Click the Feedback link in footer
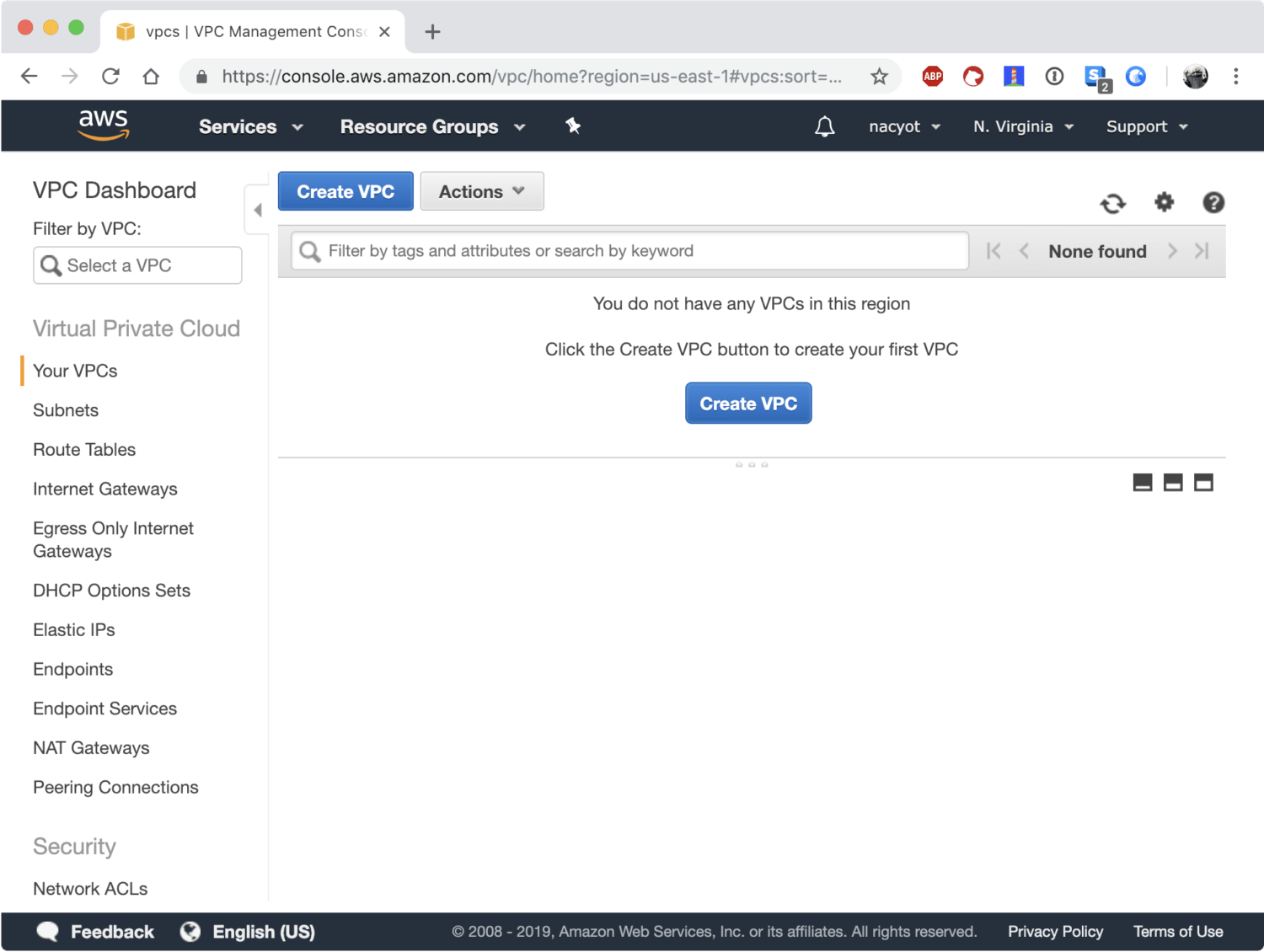This screenshot has height=952, width=1264. (x=112, y=932)
